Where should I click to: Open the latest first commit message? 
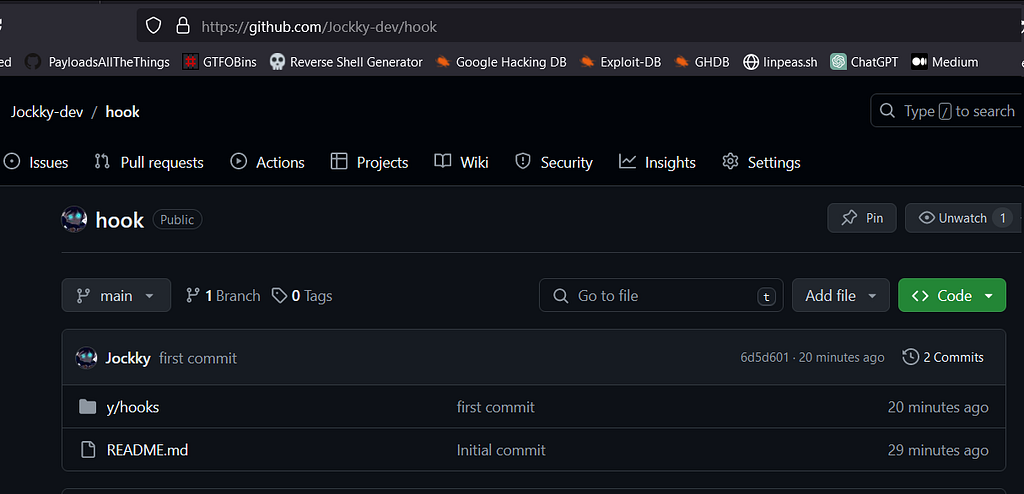[198, 358]
